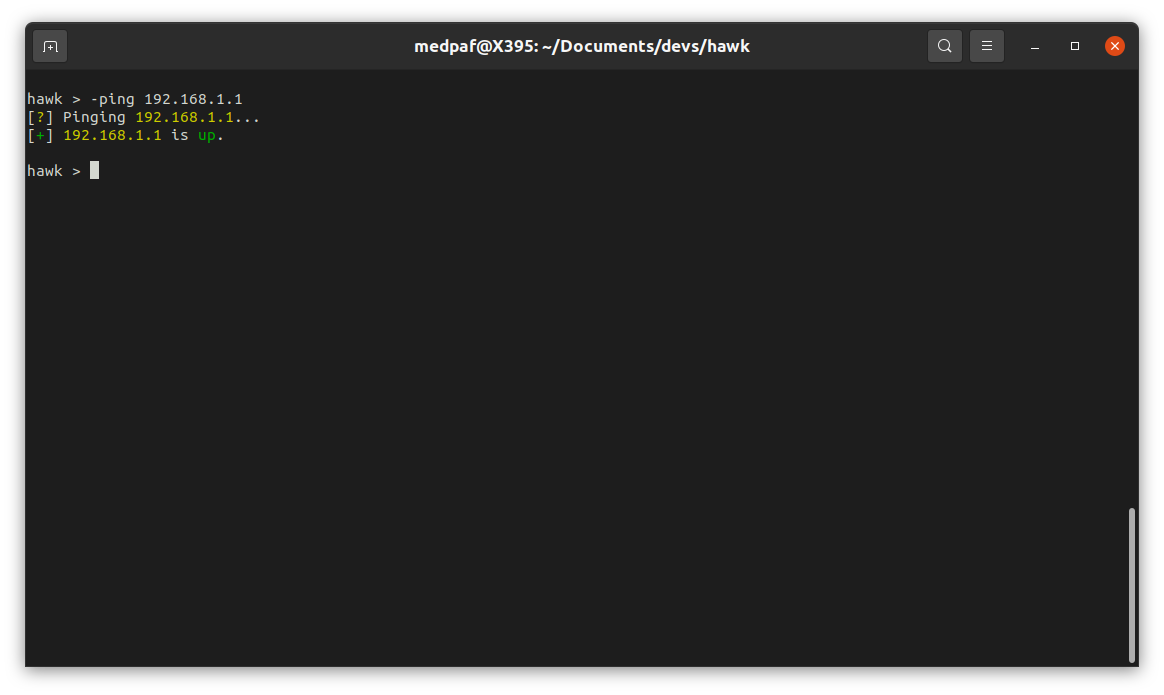Click the word "Pinging" in output
1164x695 pixels.
point(94,117)
